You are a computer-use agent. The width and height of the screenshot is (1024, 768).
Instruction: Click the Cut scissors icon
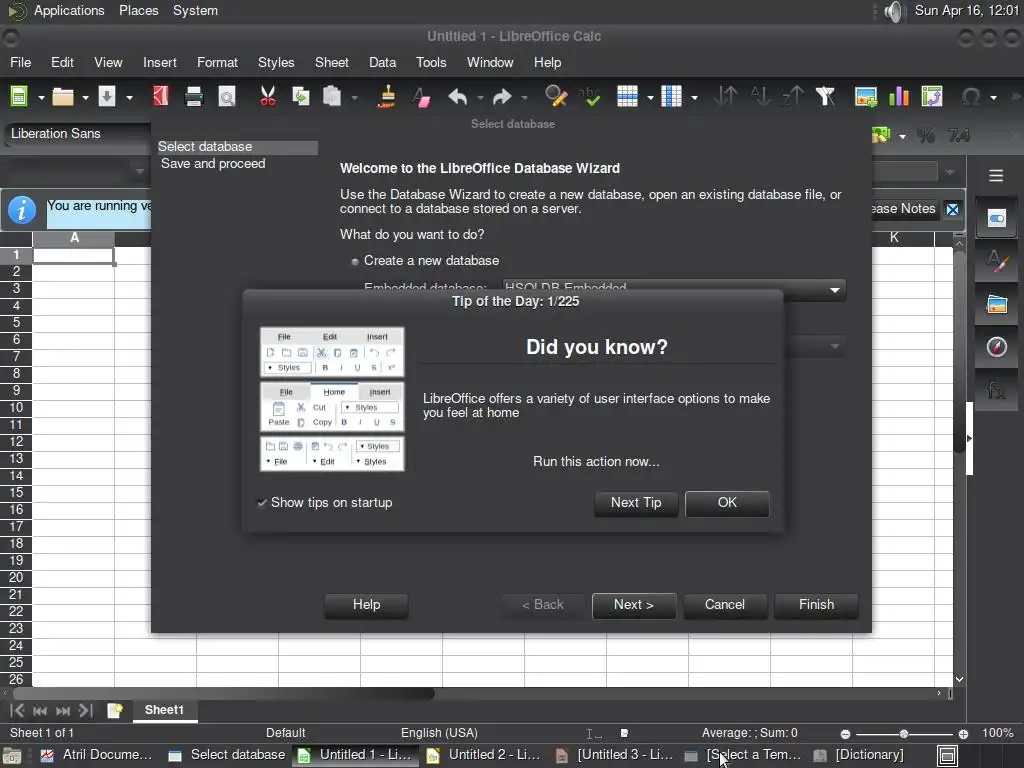pos(268,97)
